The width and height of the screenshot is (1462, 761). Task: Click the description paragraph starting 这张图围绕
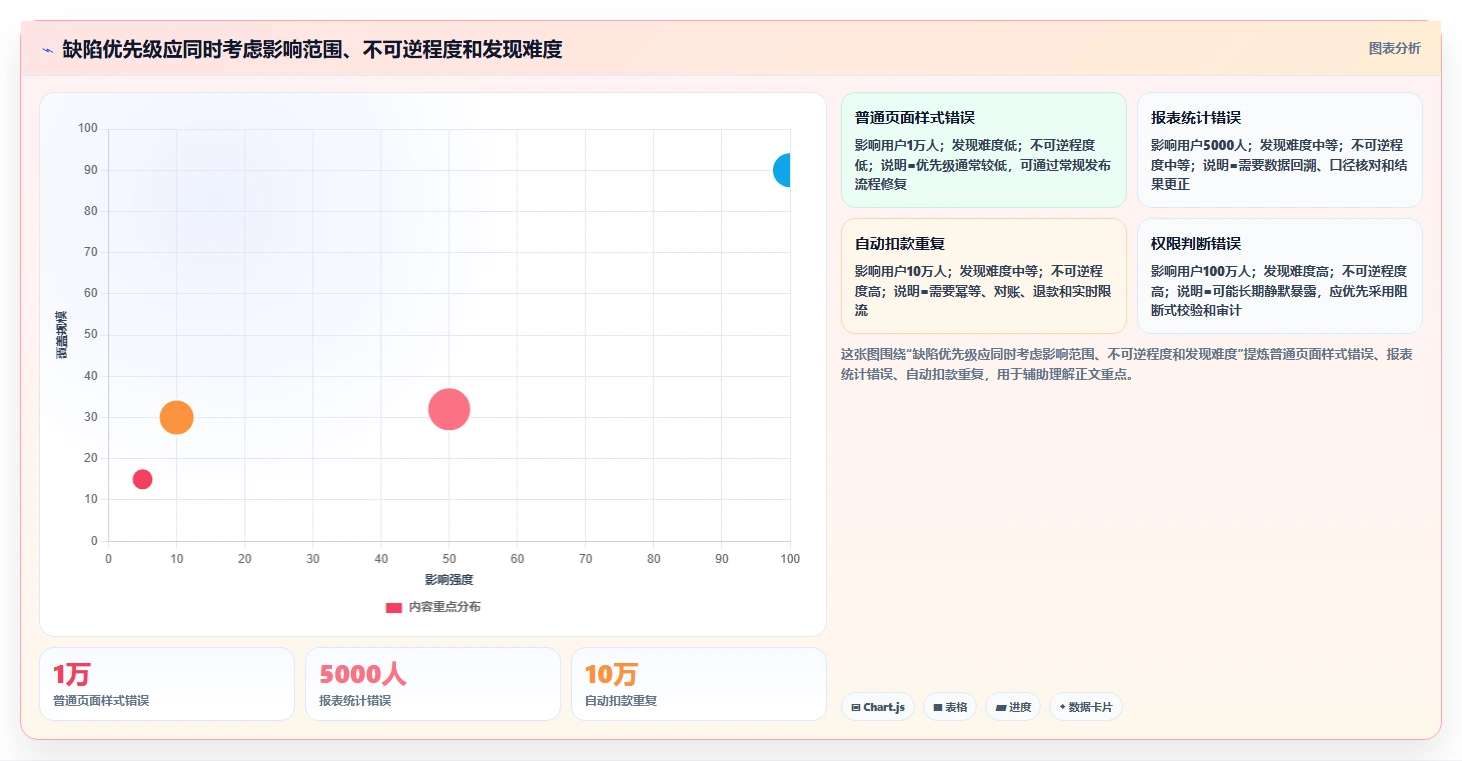tap(1127, 364)
